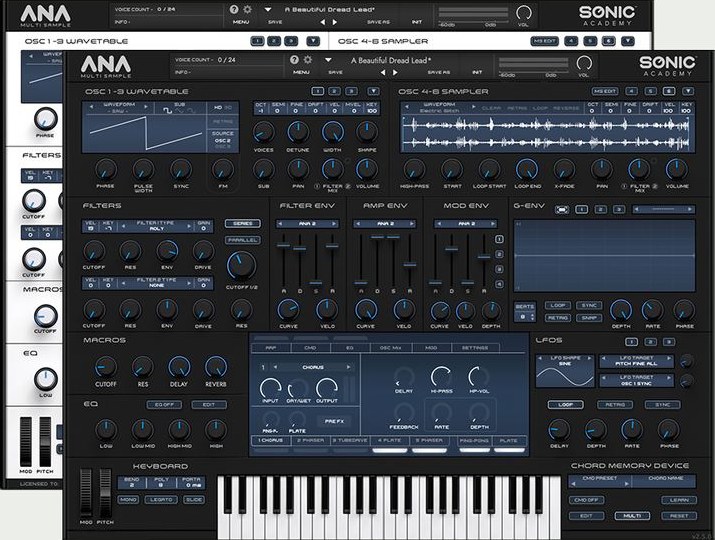The image size is (715, 540).
Task: Switch to the CMD tab
Action: [310, 348]
